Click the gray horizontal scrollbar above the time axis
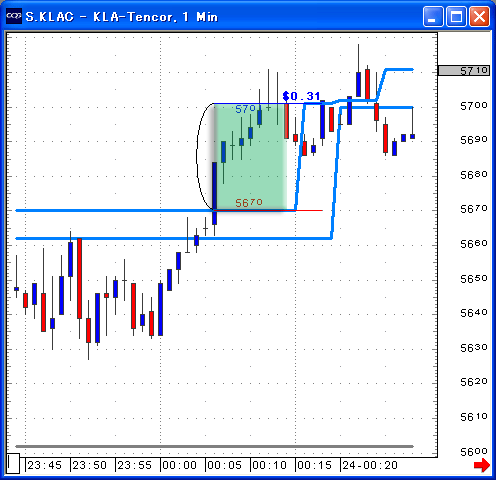496x480 pixels. coord(215,446)
